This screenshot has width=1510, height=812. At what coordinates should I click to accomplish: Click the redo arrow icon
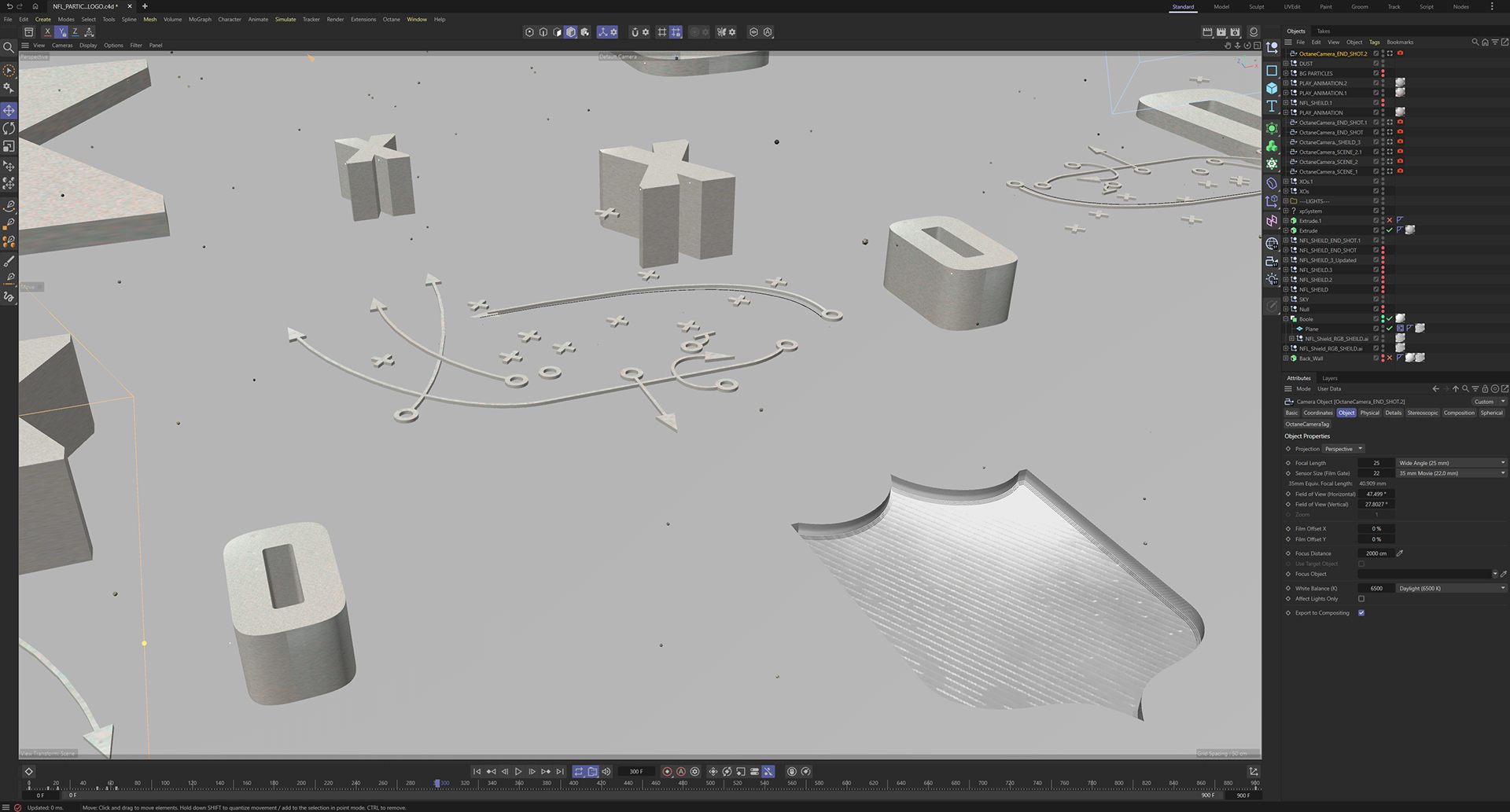[20, 6]
